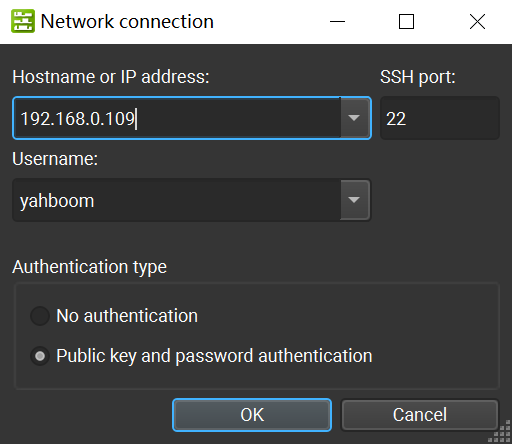Minimize the Network connection window
512x444 pixels.
coord(337,22)
